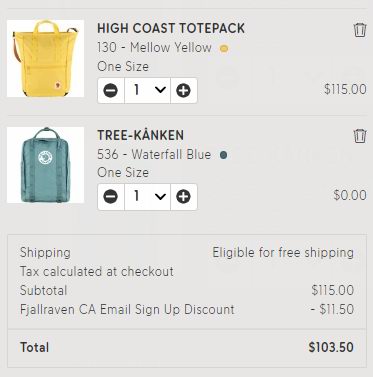Image resolution: width=373 pixels, height=377 pixels.
Task: Click the Subtotal label
Action: [43, 290]
